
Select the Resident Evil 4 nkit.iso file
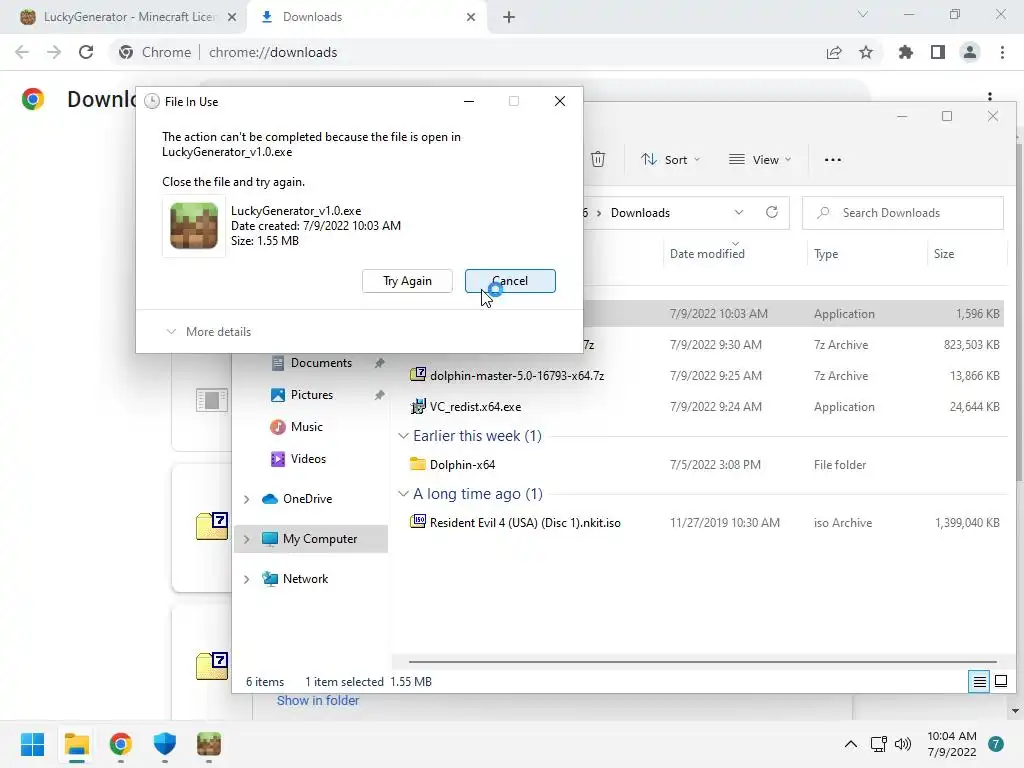click(x=525, y=523)
